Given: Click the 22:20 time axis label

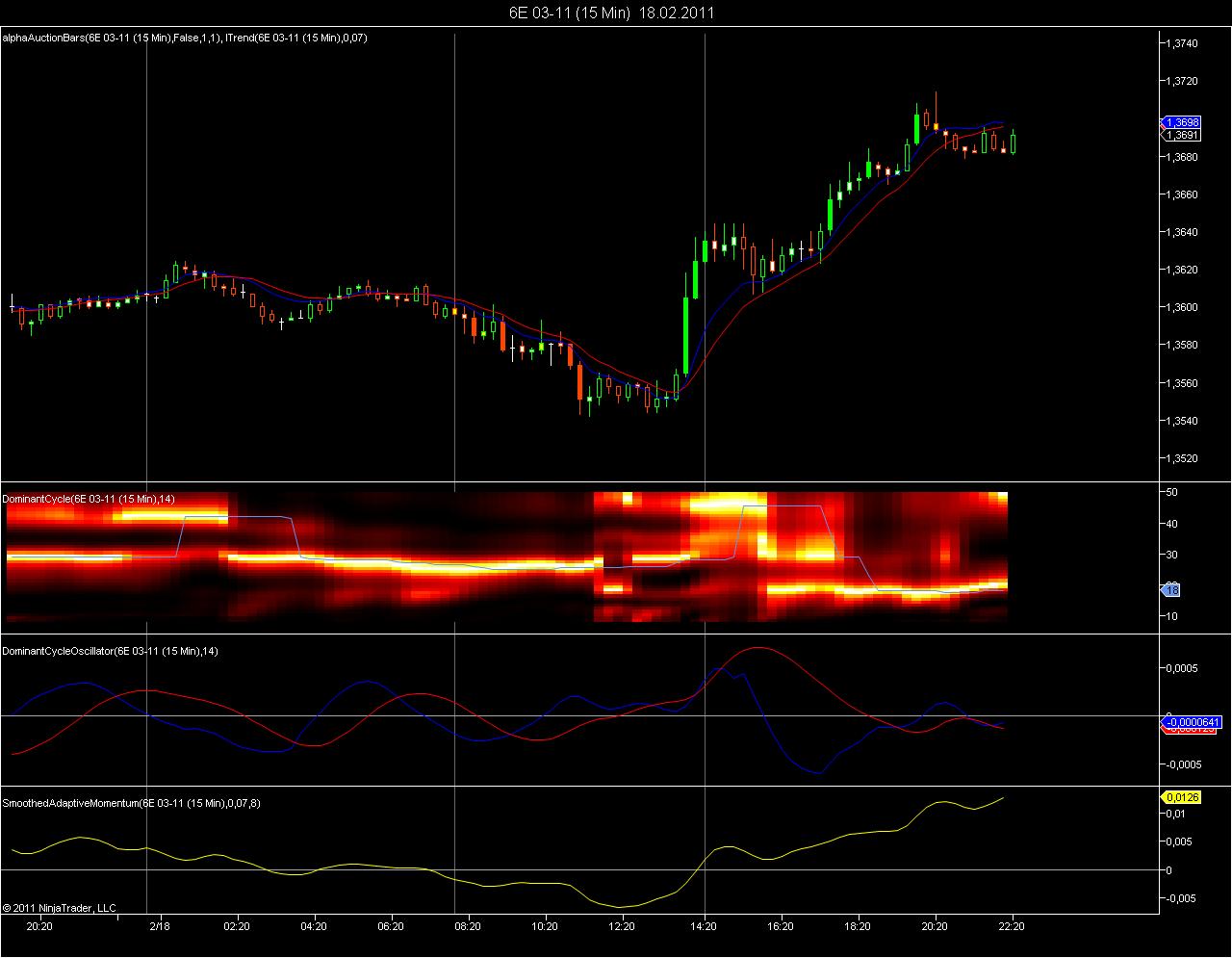Looking at the screenshot, I should pyautogui.click(x=1011, y=926).
